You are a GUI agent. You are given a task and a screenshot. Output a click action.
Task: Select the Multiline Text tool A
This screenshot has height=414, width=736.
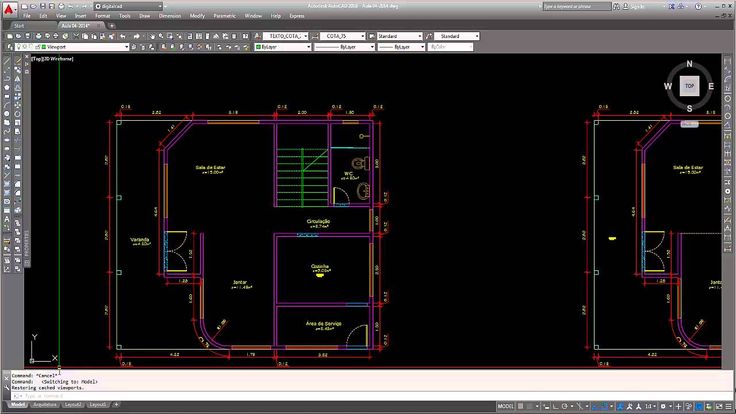pos(7,219)
